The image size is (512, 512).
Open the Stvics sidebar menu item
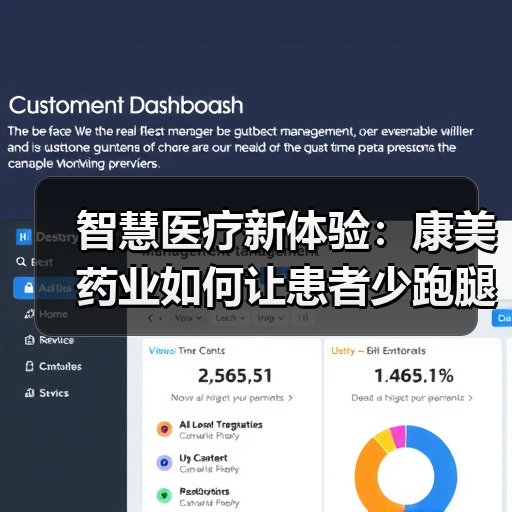pyautogui.click(x=47, y=393)
